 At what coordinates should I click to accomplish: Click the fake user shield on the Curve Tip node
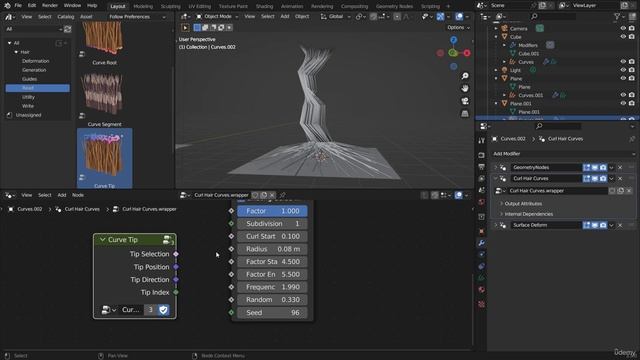pyautogui.click(x=163, y=310)
